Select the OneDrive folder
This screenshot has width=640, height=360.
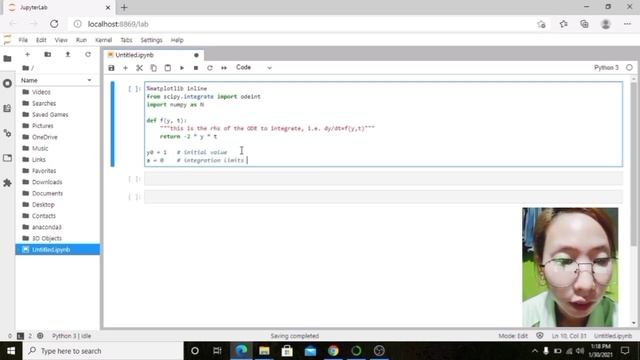click(58, 137)
